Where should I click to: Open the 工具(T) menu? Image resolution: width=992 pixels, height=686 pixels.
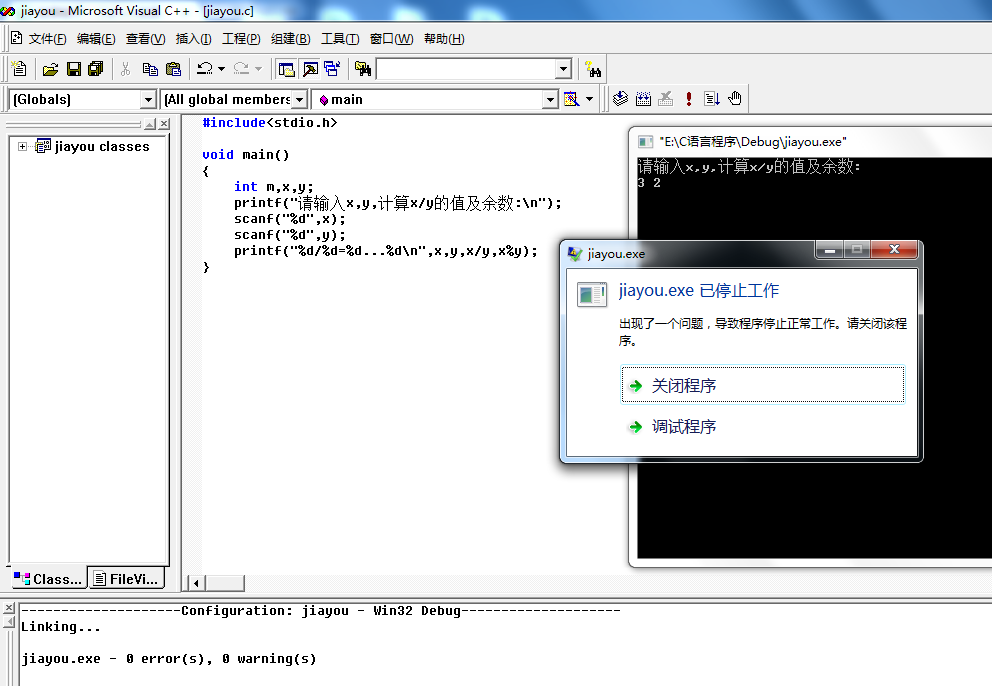(340, 39)
